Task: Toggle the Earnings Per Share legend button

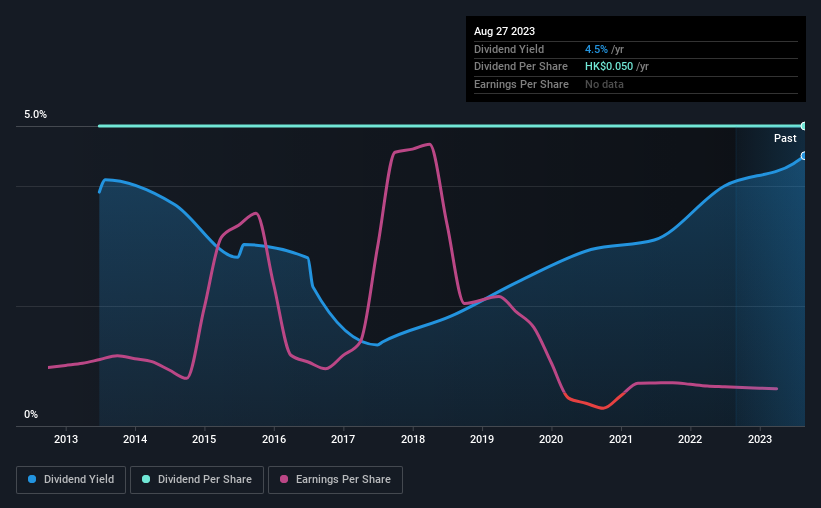Action: [x=335, y=480]
